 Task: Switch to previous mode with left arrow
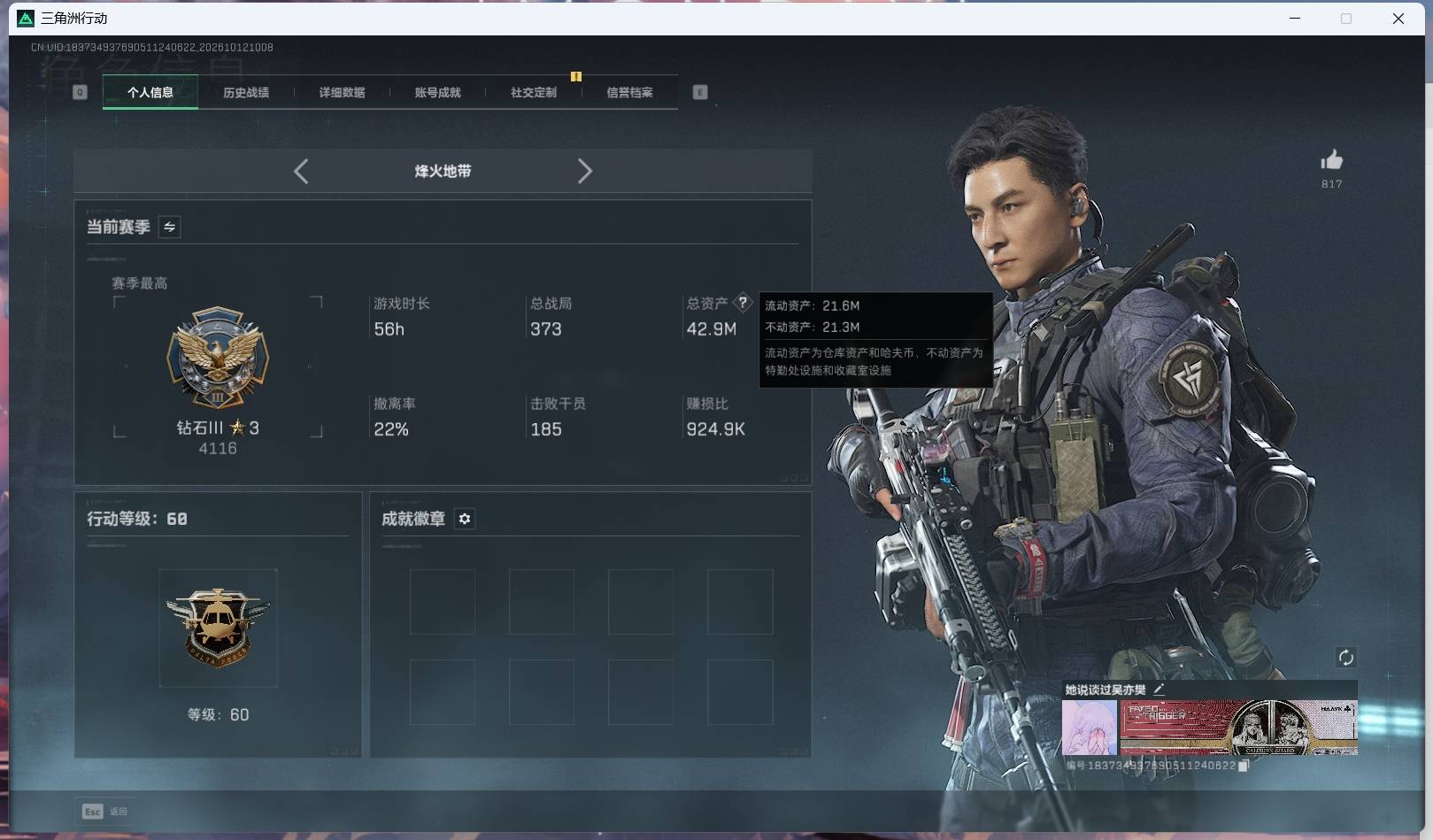click(301, 171)
